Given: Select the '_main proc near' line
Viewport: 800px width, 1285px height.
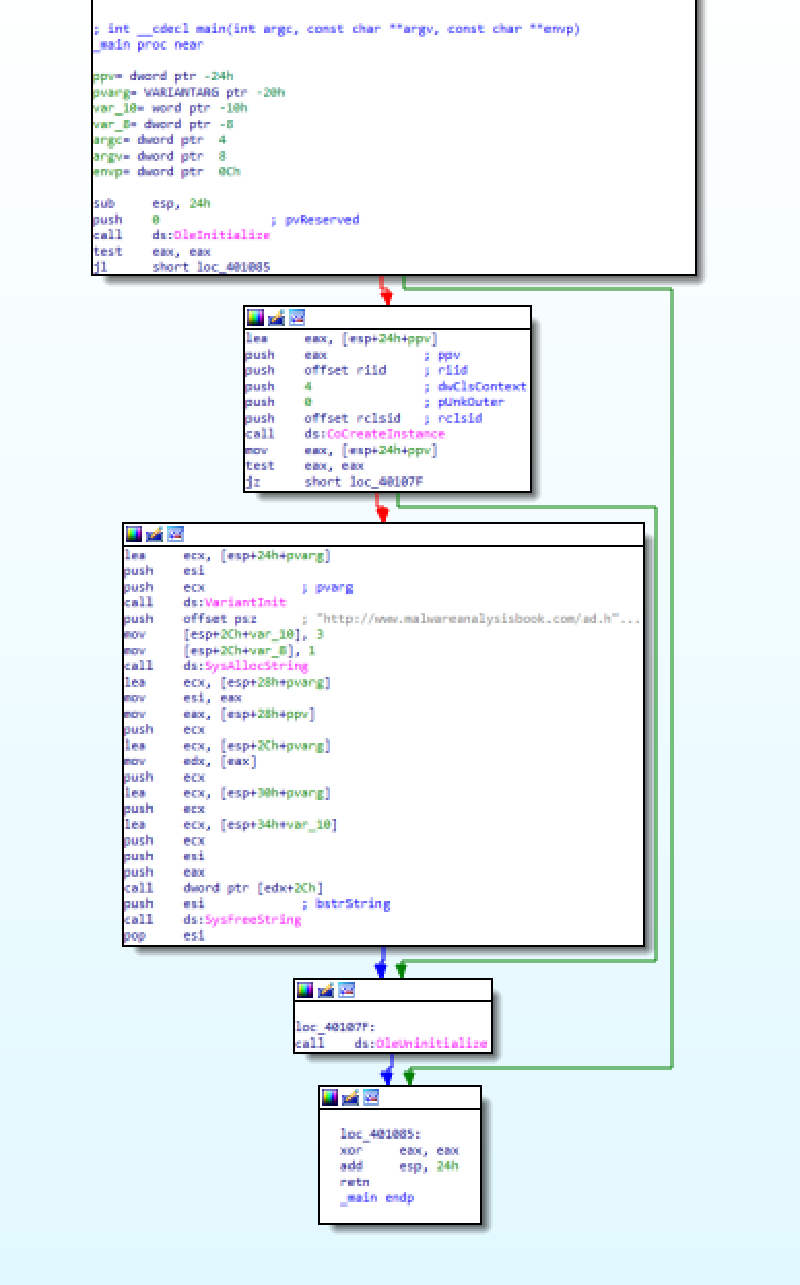Looking at the screenshot, I should [x=148, y=45].
